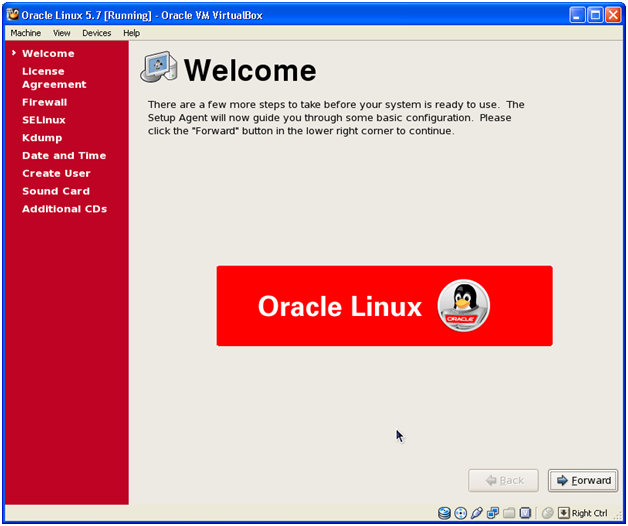The height and width of the screenshot is (526, 628).
Task: Click the arrow marker beside Welcome
Action: [x=14, y=53]
